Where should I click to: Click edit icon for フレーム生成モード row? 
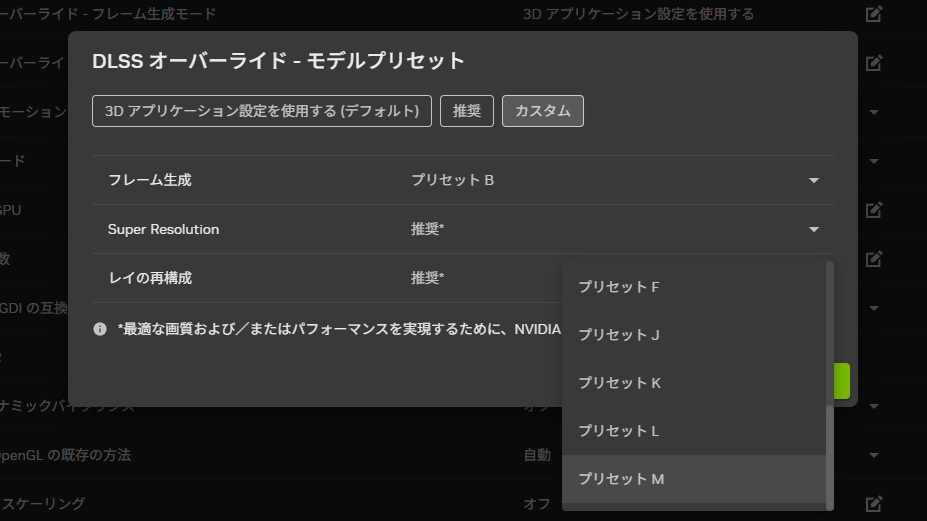[874, 14]
